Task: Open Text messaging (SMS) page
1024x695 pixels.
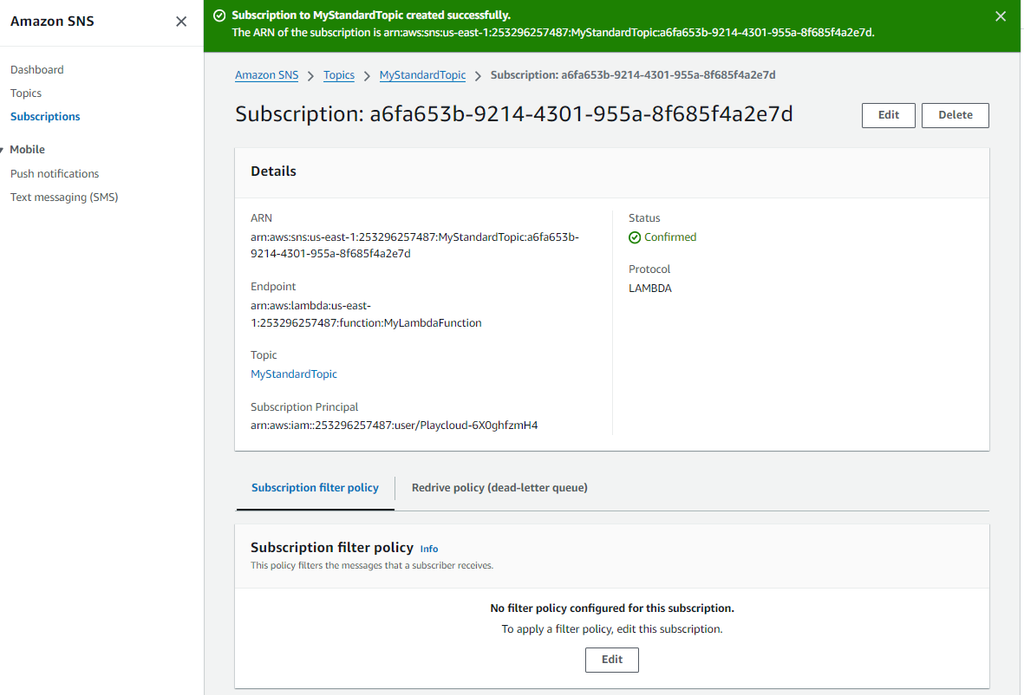Action: tap(64, 198)
